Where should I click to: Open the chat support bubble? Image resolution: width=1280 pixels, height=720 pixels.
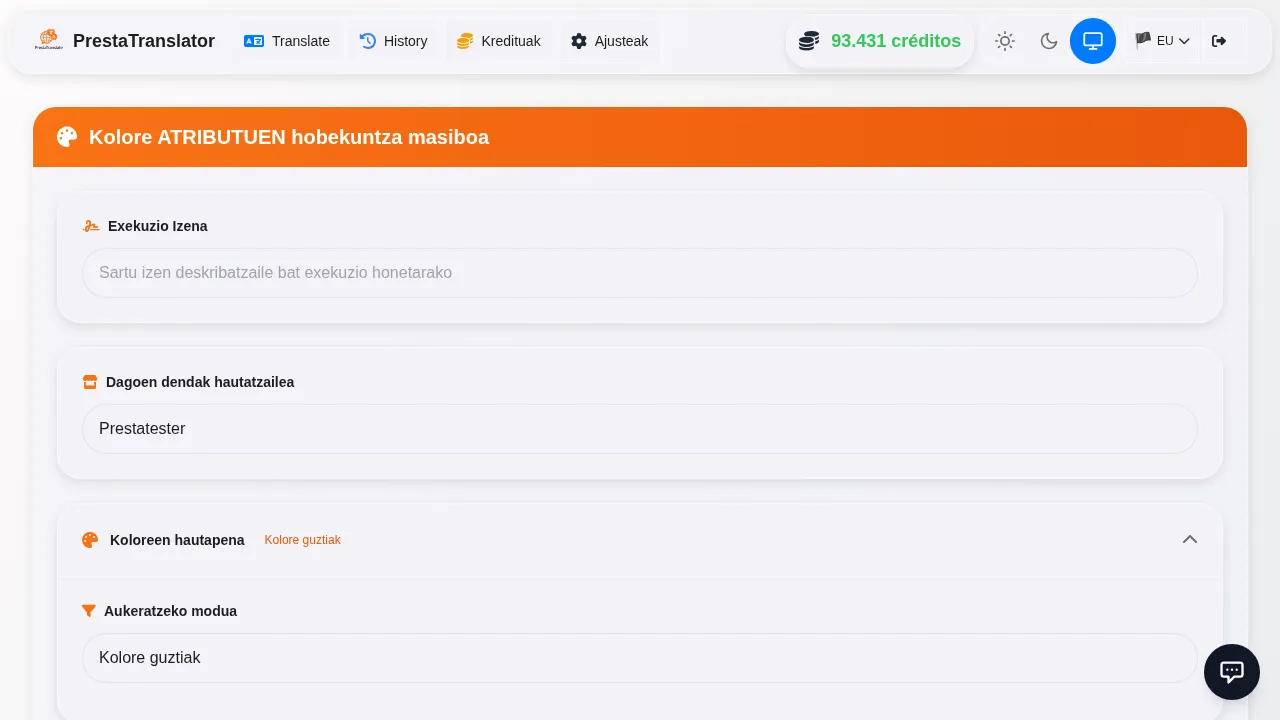1232,672
